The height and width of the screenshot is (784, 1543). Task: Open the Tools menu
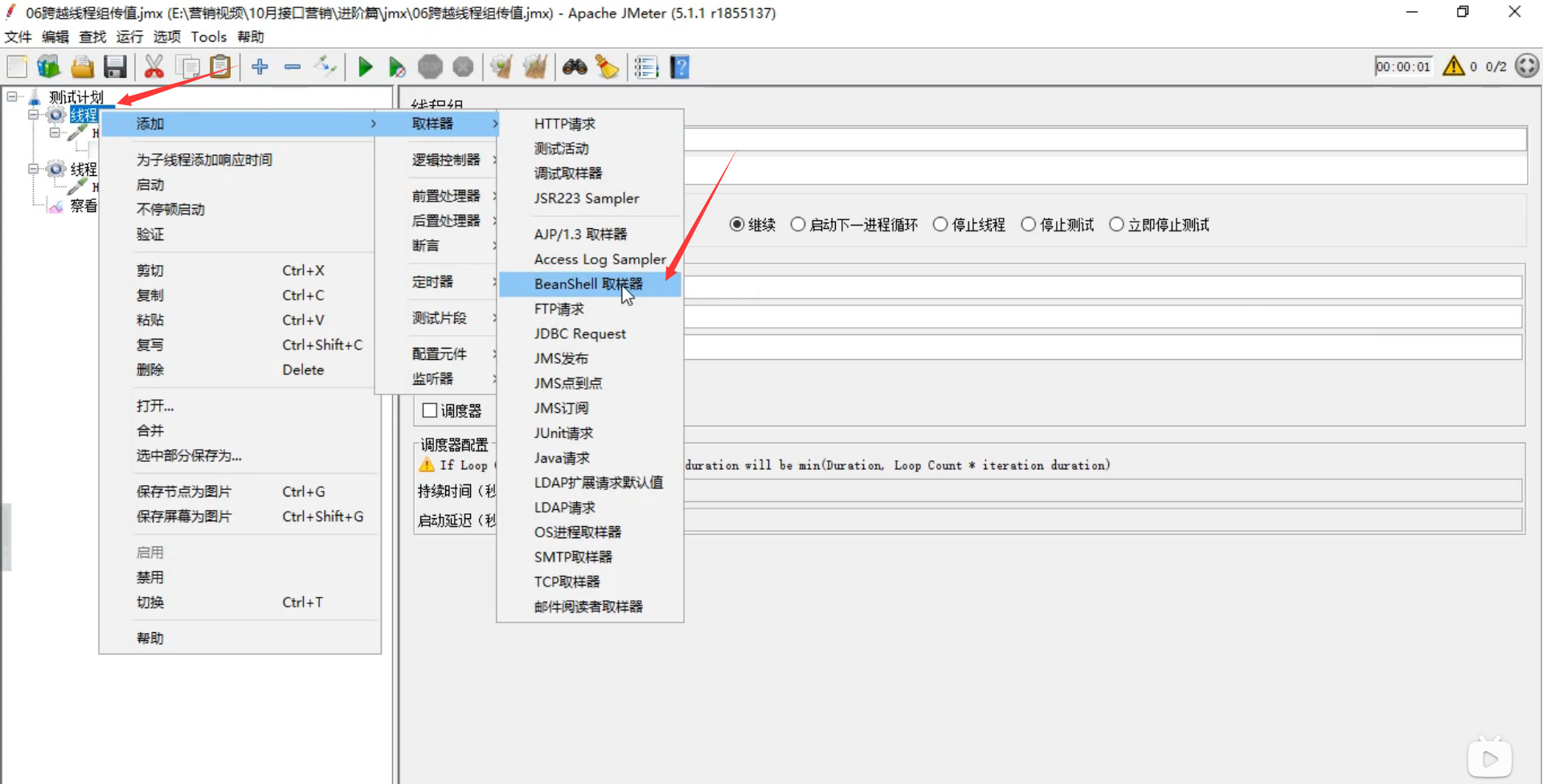click(x=209, y=37)
